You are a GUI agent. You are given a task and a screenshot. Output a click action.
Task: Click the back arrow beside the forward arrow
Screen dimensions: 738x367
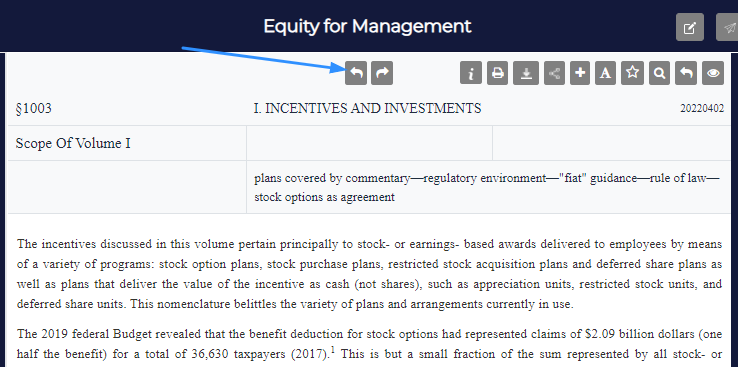[x=356, y=73]
